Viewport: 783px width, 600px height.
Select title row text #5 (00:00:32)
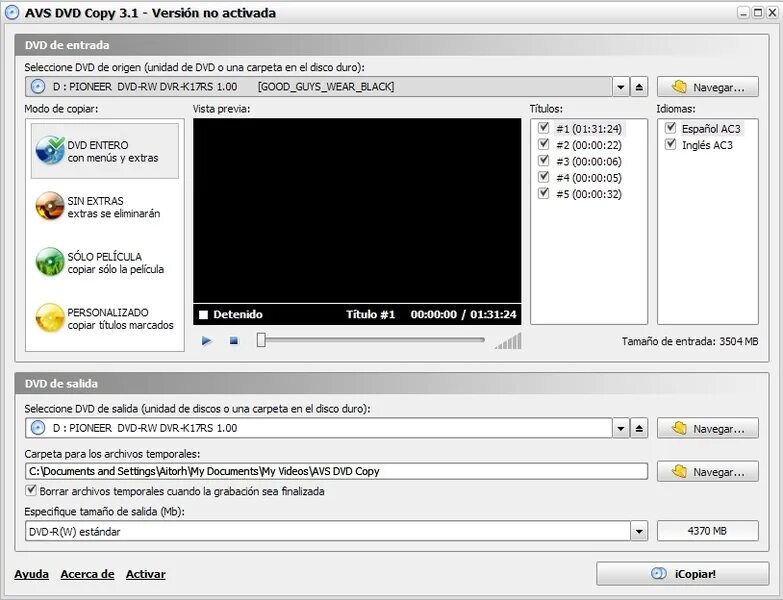(x=589, y=194)
